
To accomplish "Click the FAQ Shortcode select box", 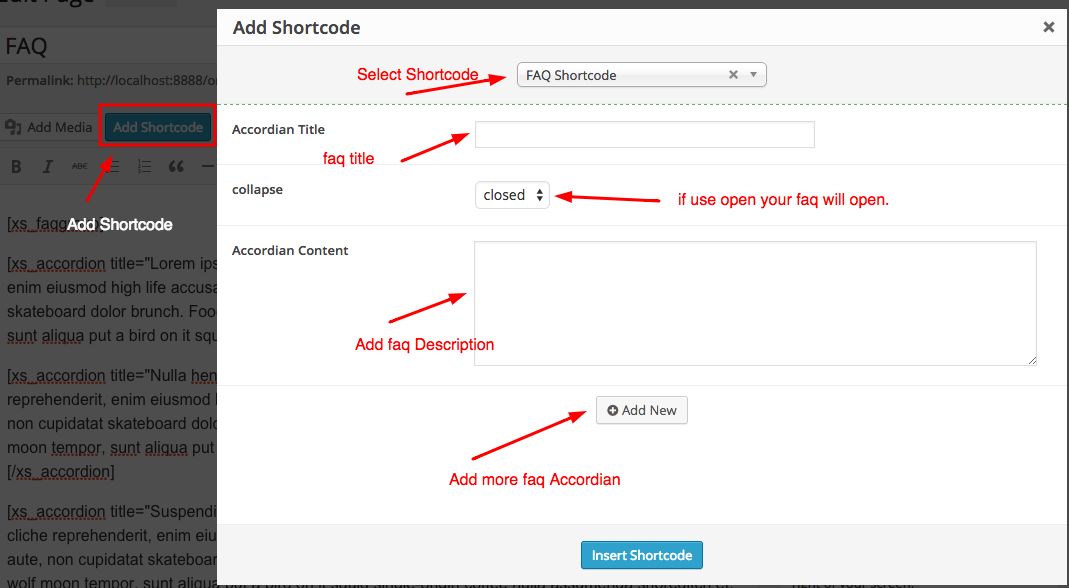I will (620, 75).
